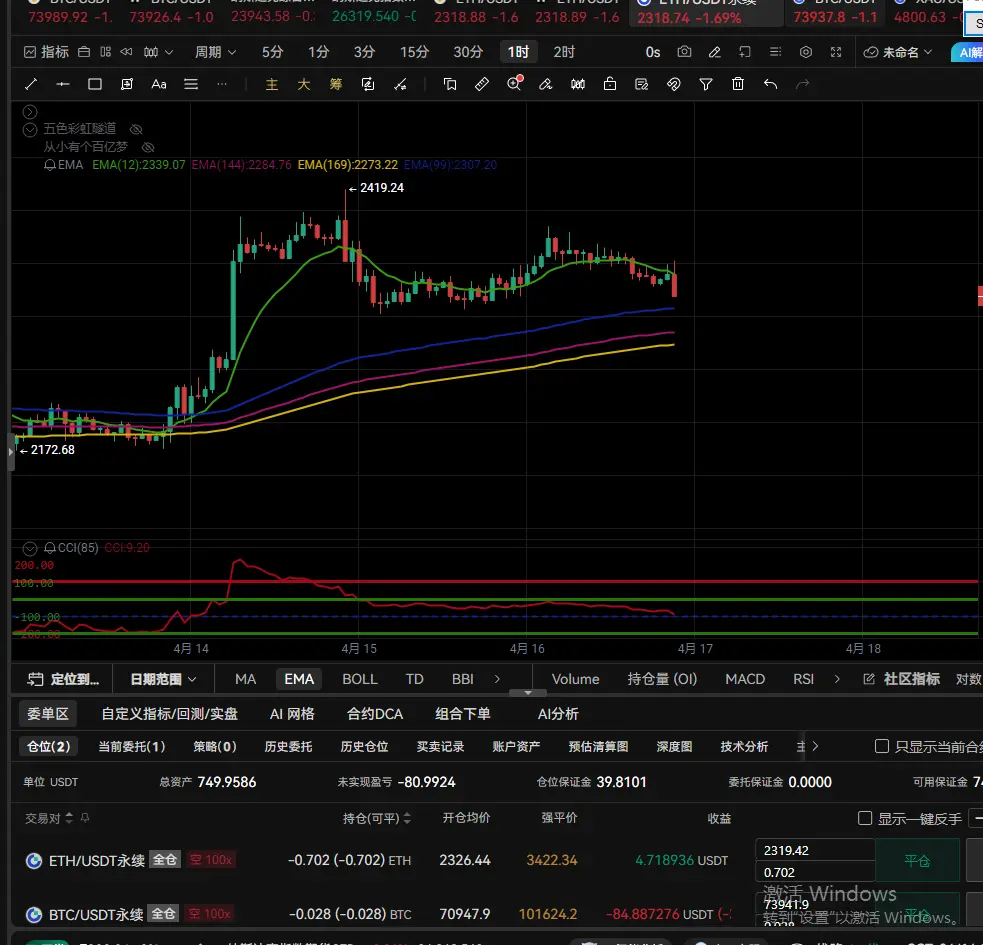Switch to the 历史委托 tab
This screenshot has width=983, height=945.
(288, 746)
